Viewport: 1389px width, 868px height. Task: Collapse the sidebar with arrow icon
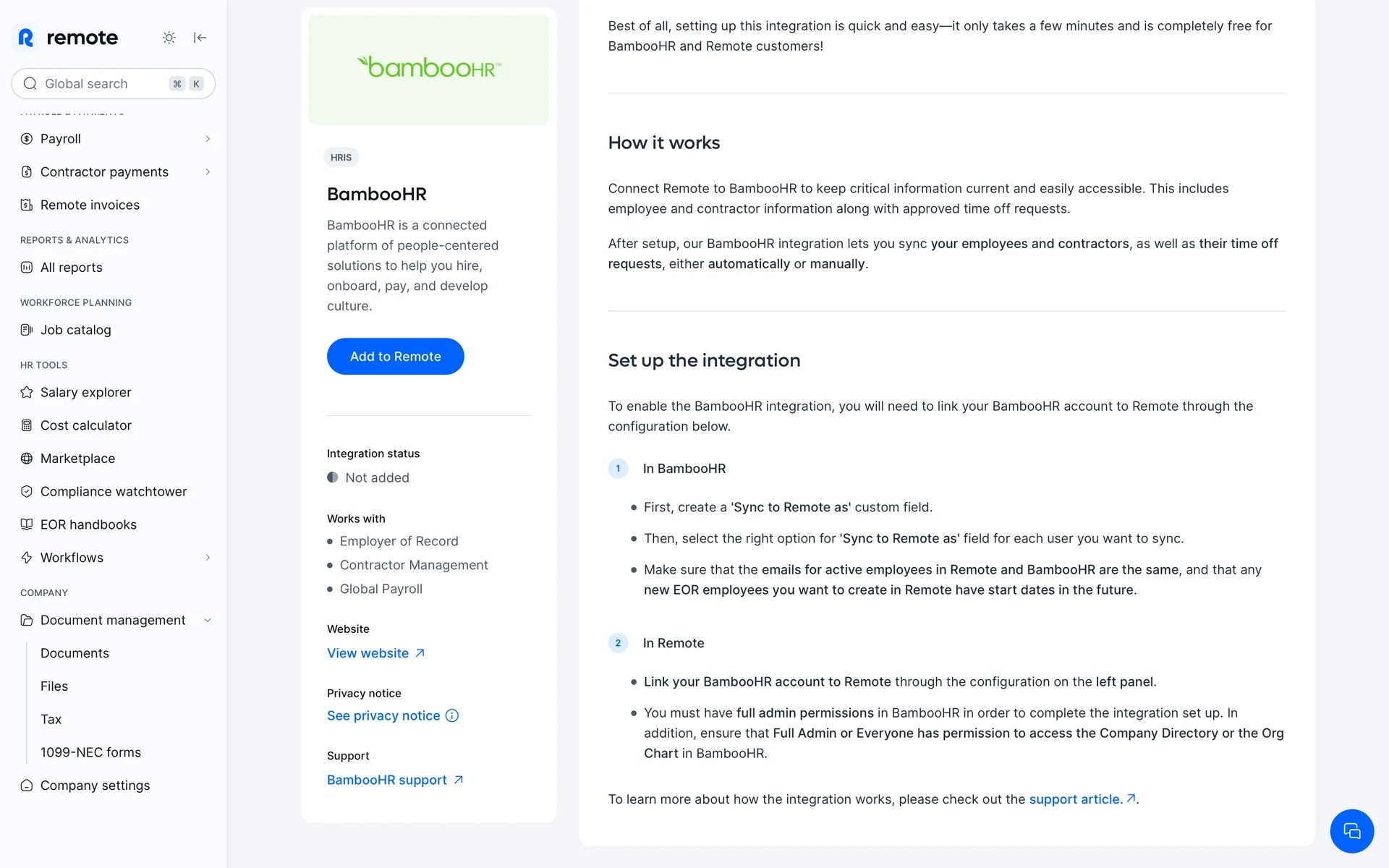[x=200, y=38]
